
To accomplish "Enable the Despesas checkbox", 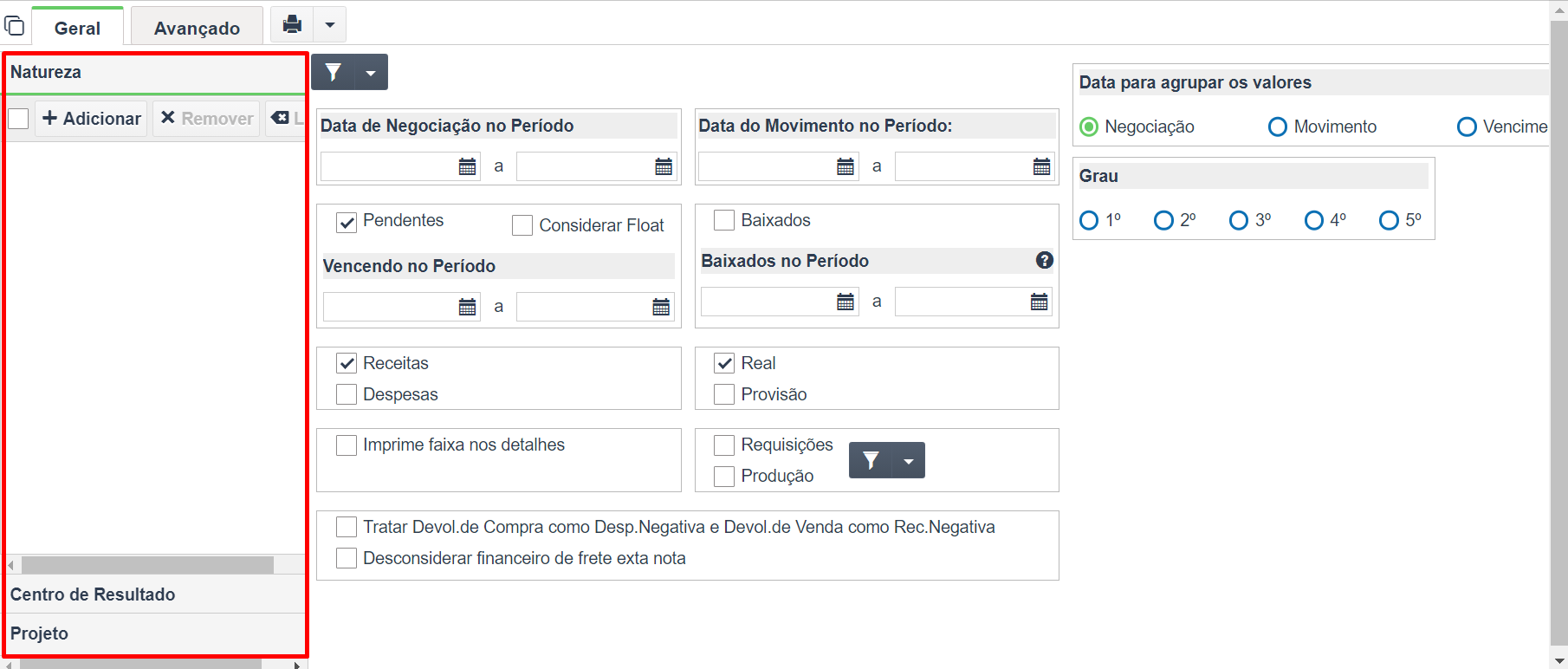I will (347, 394).
